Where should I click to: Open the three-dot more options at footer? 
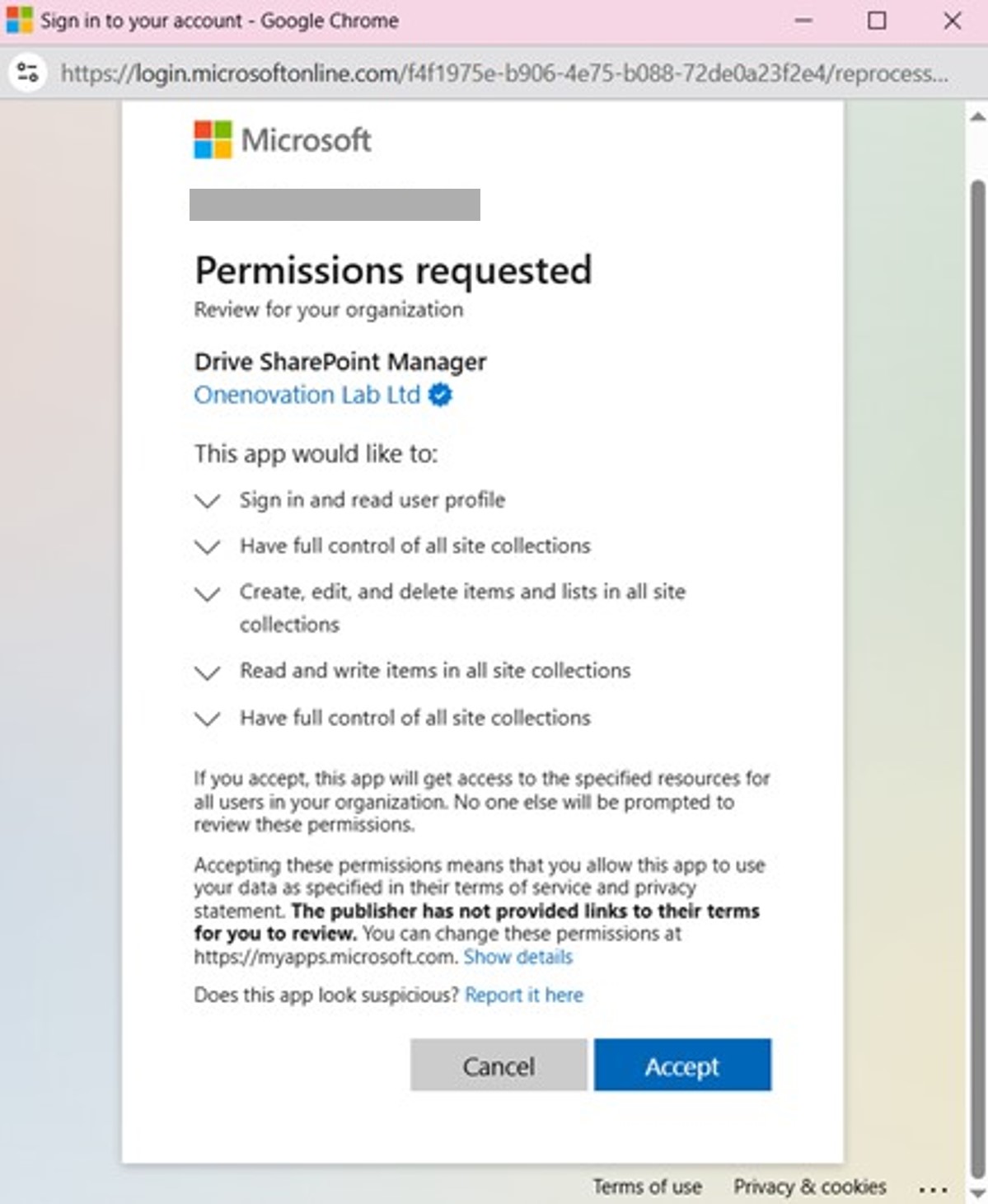933,1188
